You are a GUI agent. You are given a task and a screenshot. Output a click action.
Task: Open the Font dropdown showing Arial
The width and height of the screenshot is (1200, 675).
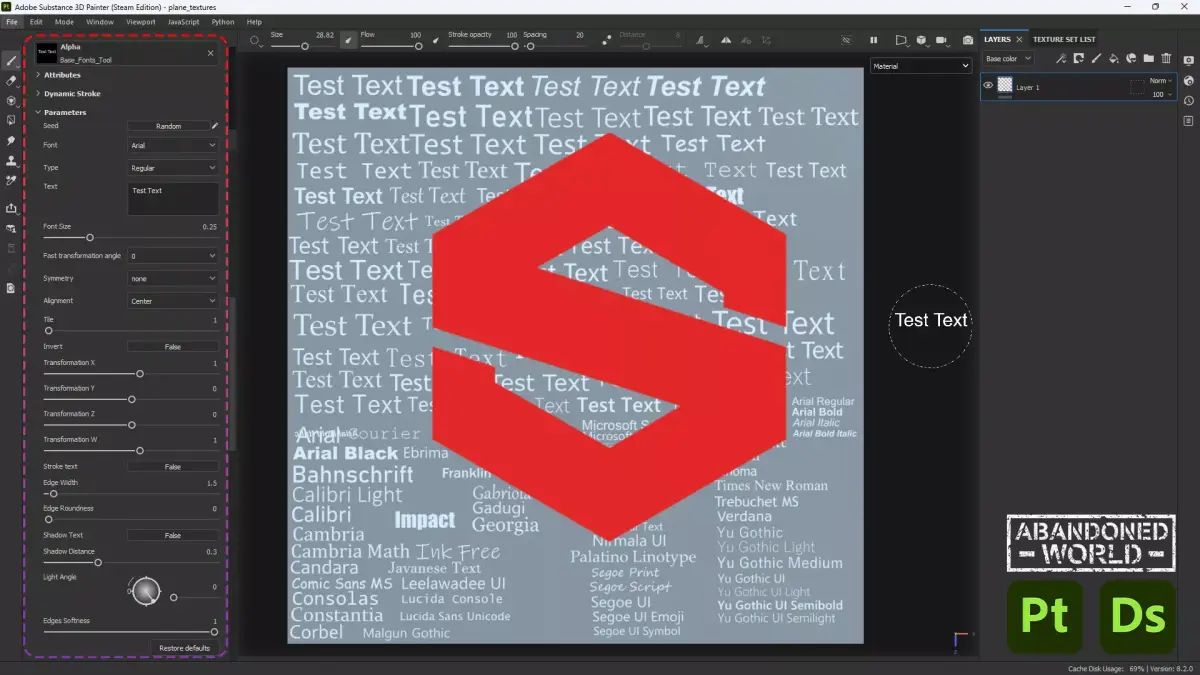click(172, 145)
